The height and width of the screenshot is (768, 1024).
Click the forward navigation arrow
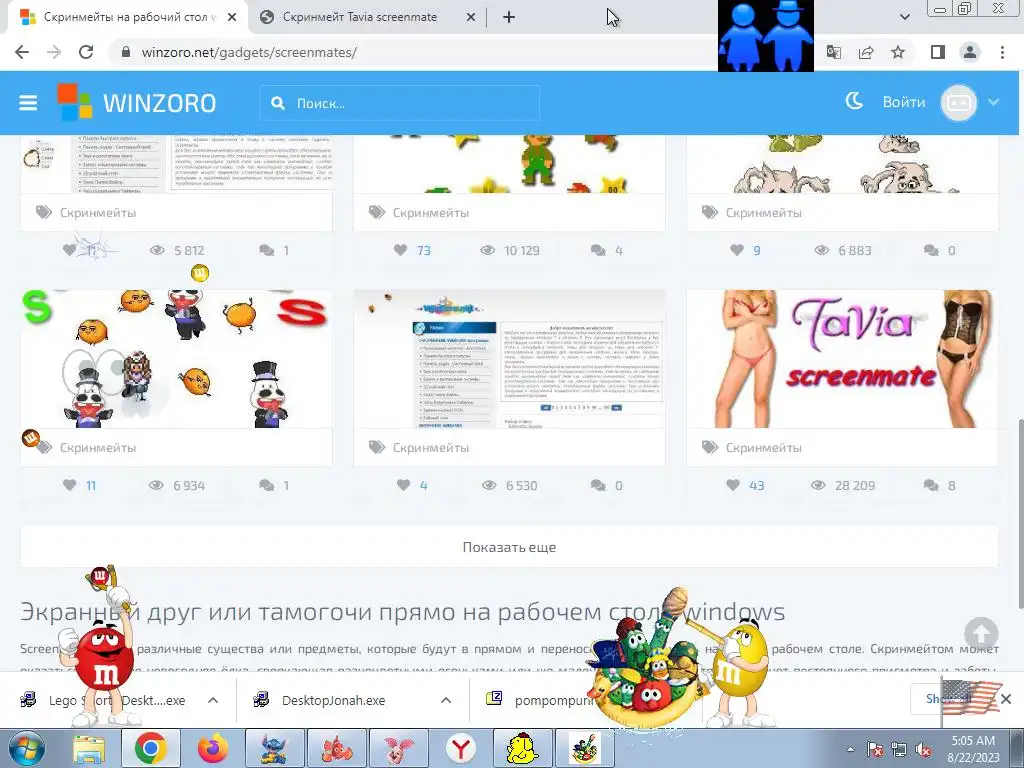[x=54, y=52]
